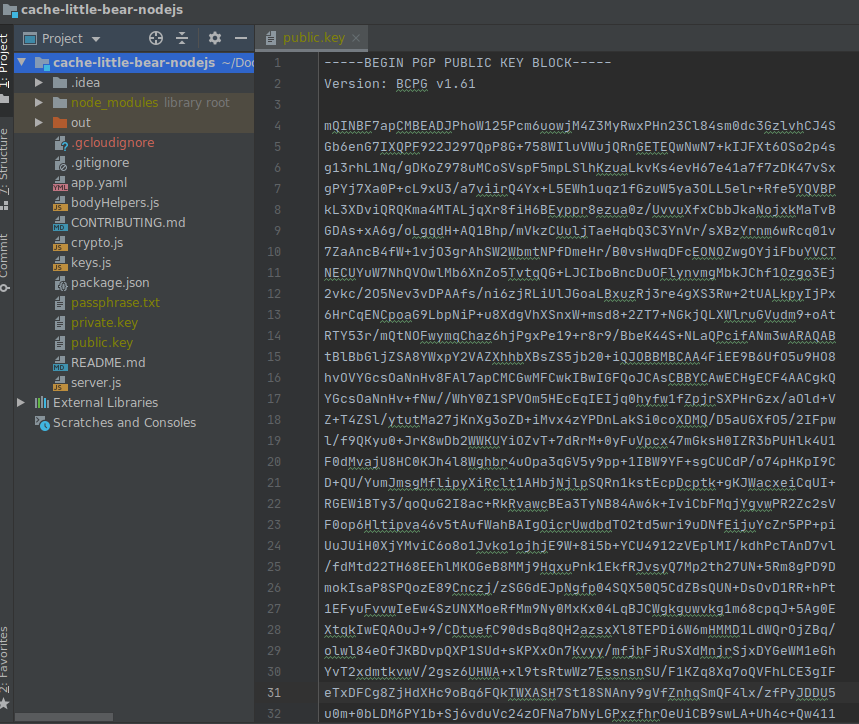Click the Select Opened File crosshair icon
Viewport: 859px width, 724px height.
(155, 38)
